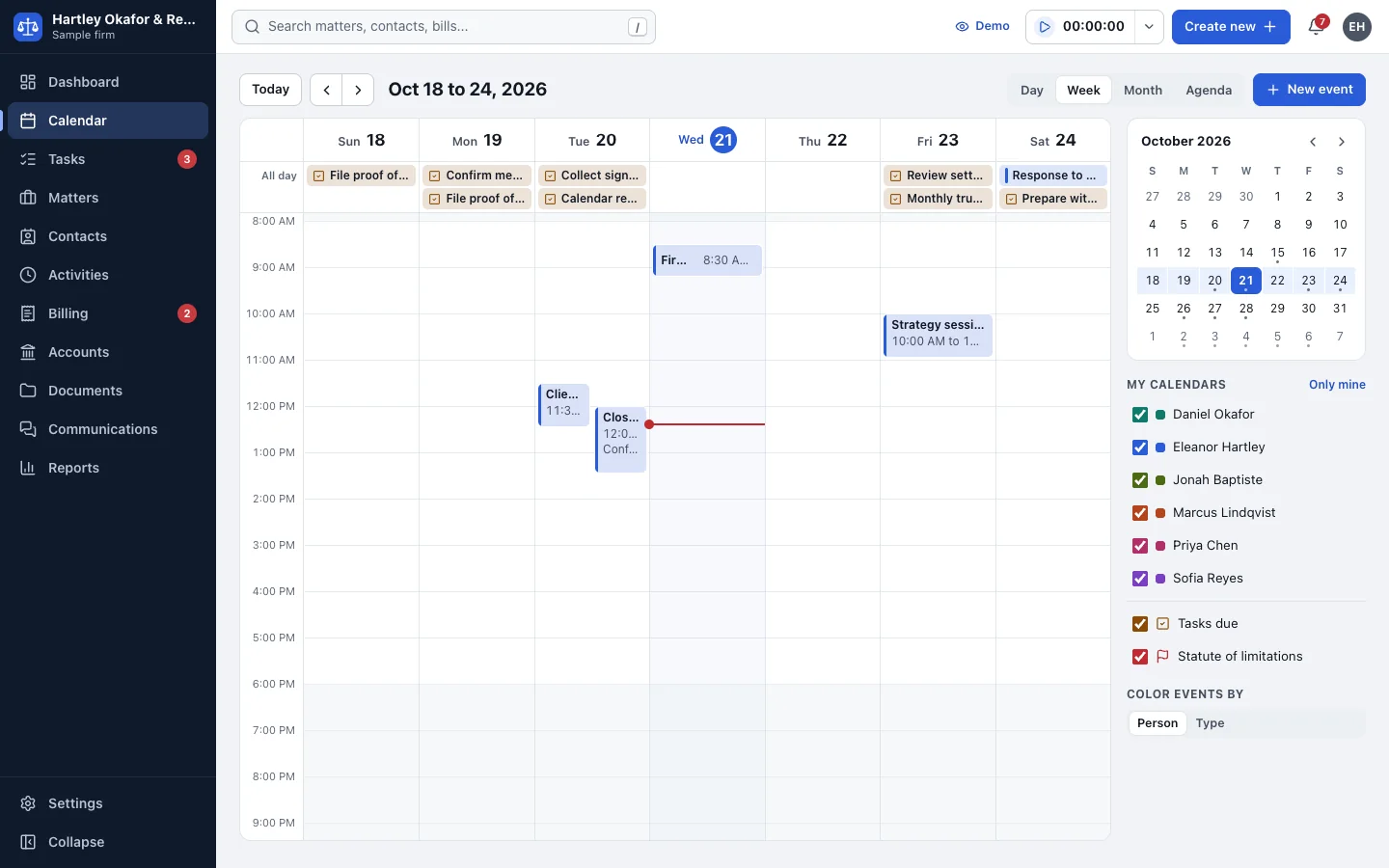Toggle the Demo eye indicator
This screenshot has width=1389, height=868.
[x=983, y=27]
